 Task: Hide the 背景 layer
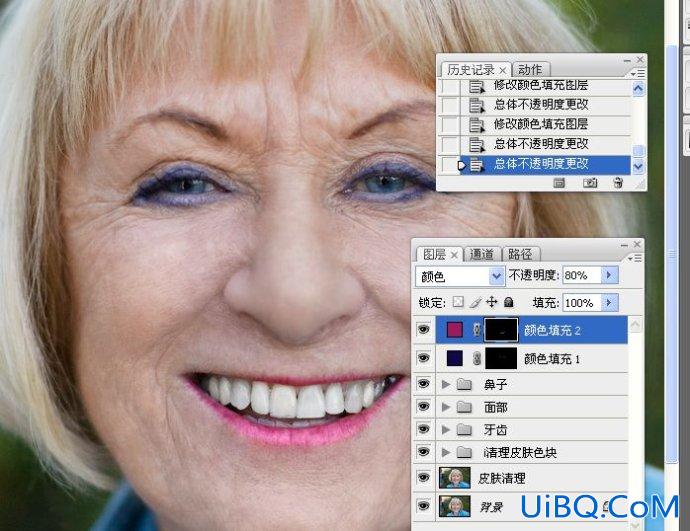[424, 506]
